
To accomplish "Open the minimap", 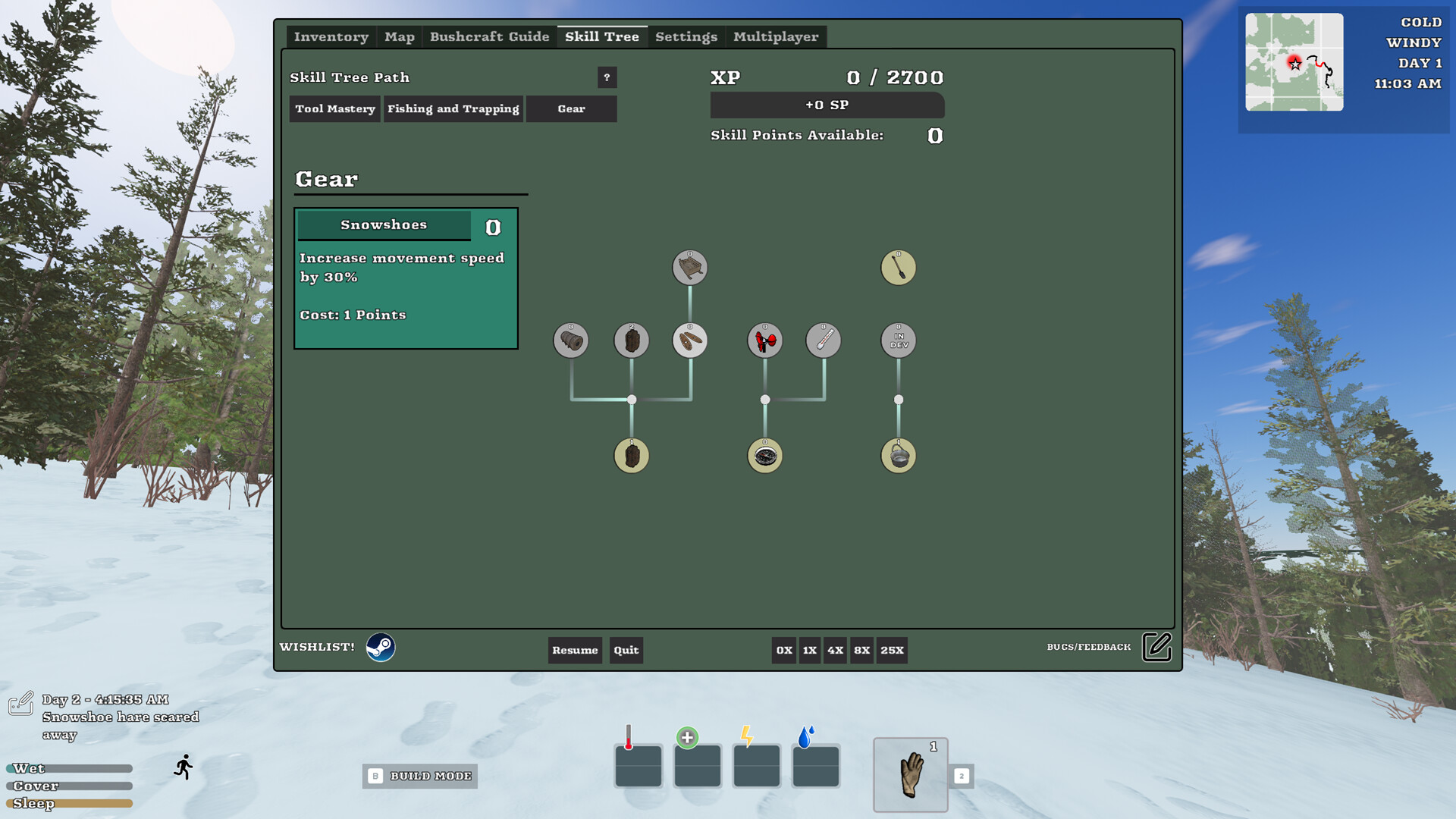I will [1294, 62].
